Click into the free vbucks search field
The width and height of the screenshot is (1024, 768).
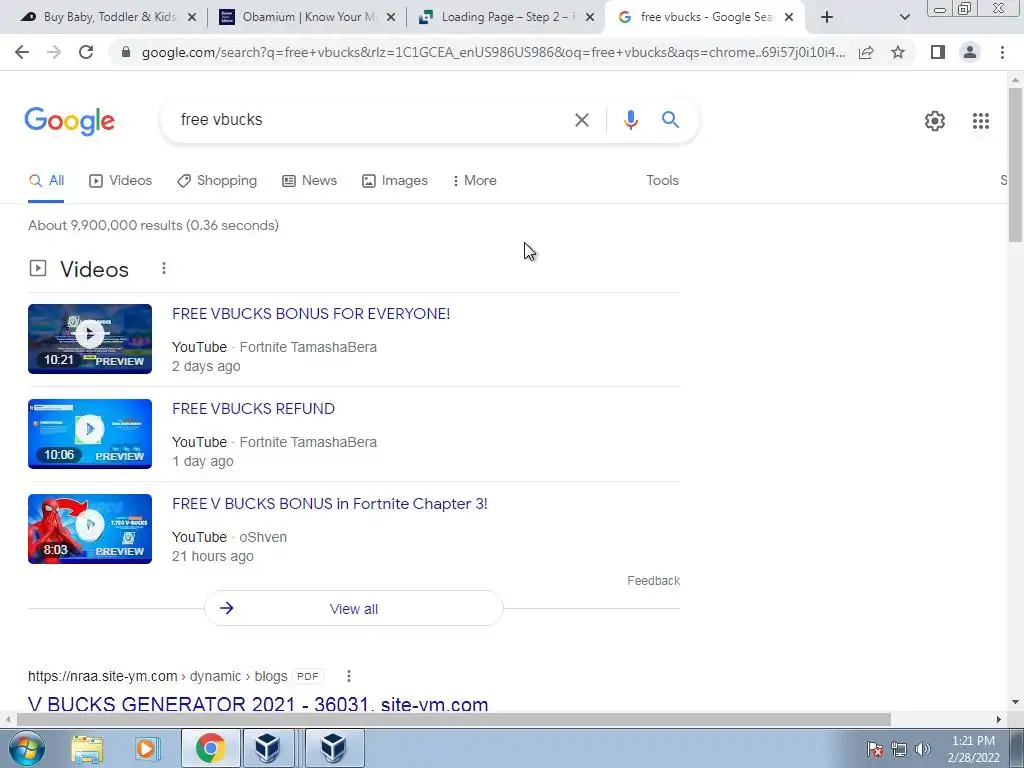point(372,120)
